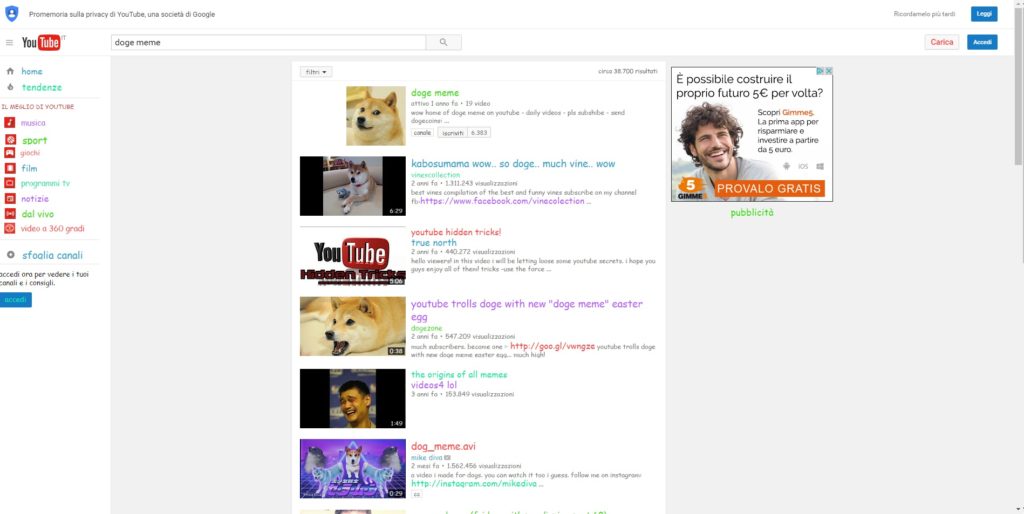Click the page vertical scrollbar
The height and width of the screenshot is (514, 1024).
(x=1019, y=85)
